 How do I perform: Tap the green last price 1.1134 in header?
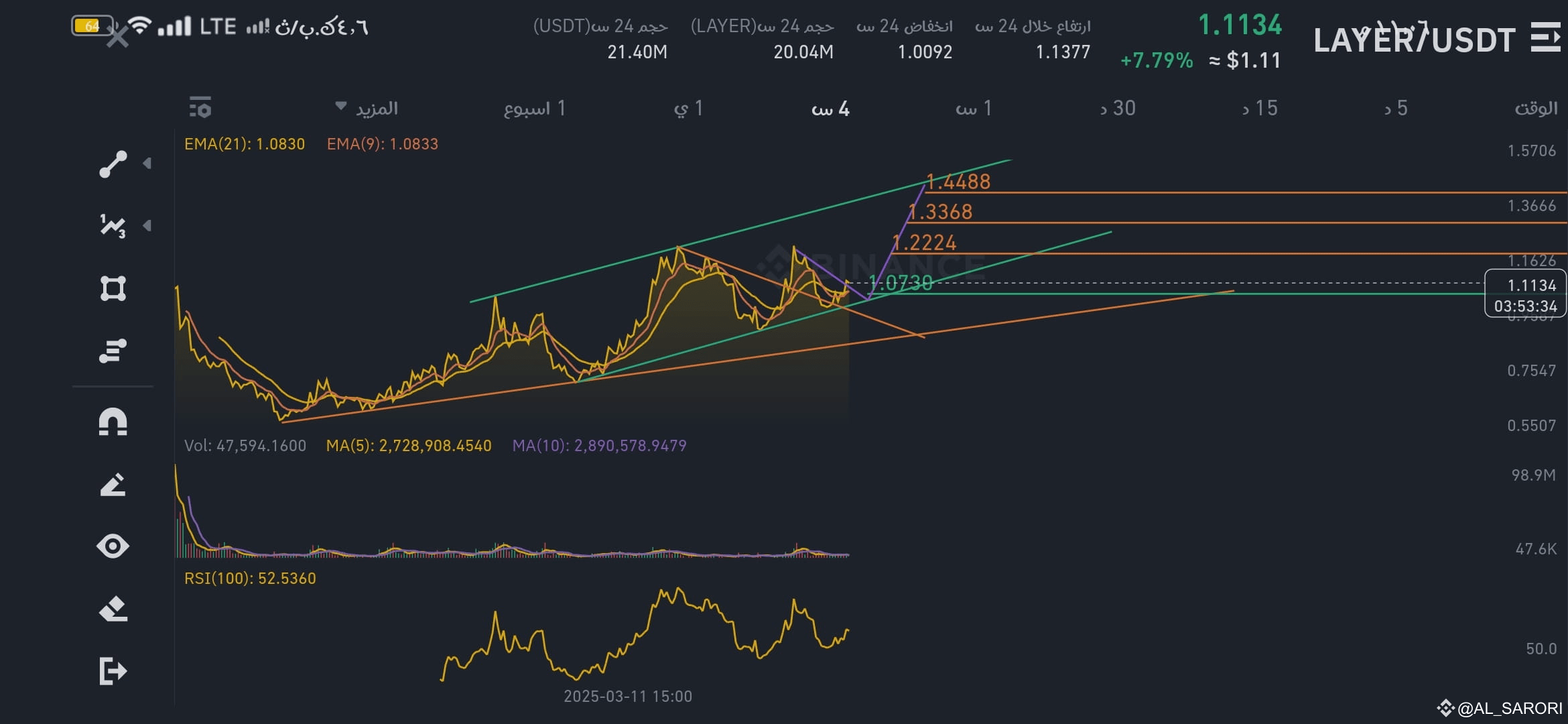[1240, 25]
